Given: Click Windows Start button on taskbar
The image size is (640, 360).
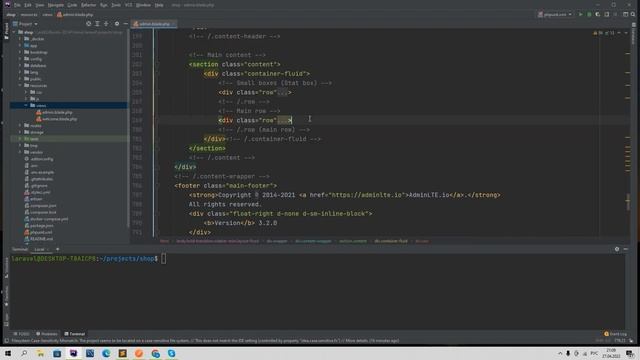Looking at the screenshot, I should click(x=7, y=353).
